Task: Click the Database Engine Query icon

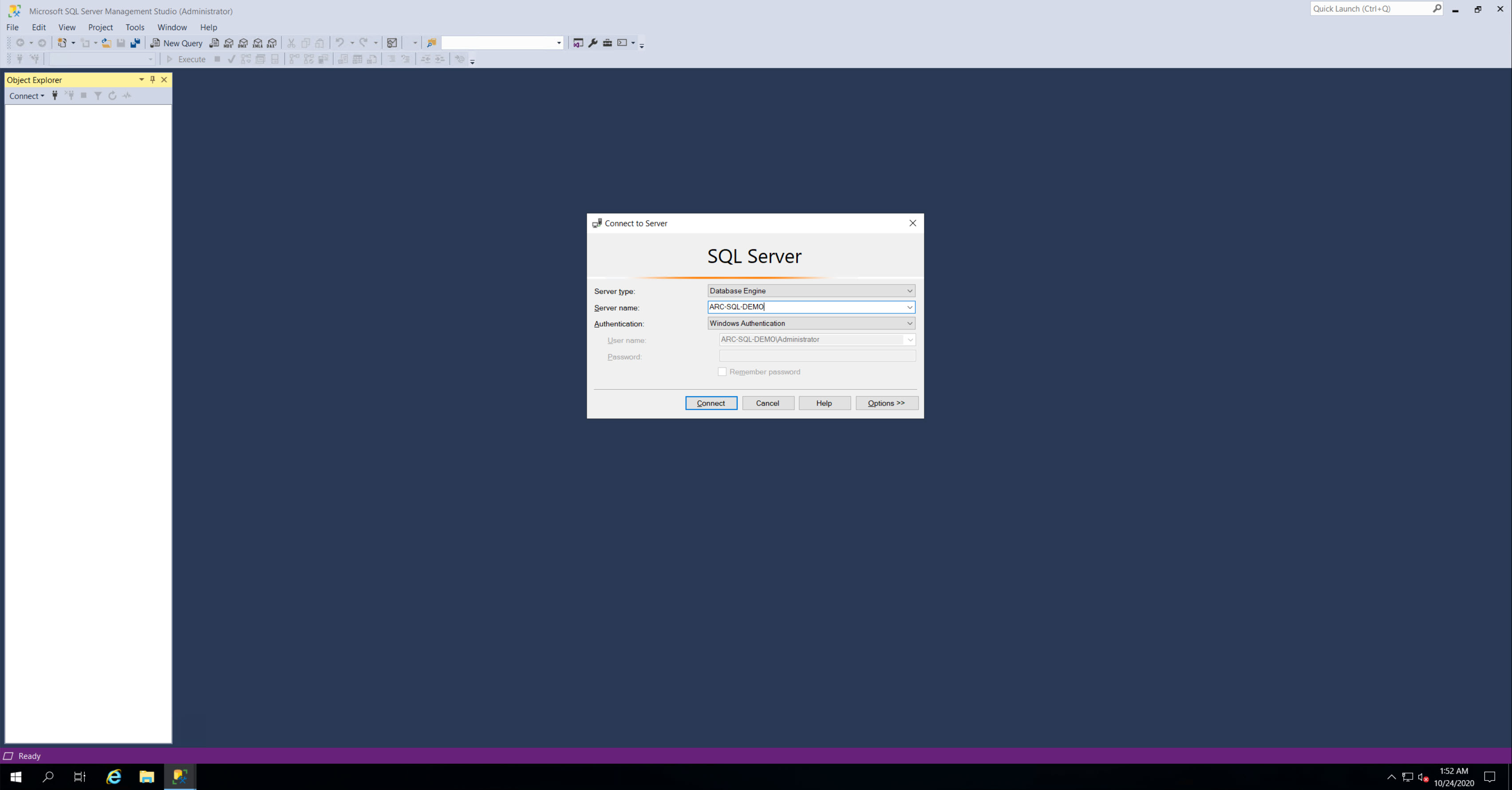Action: (x=214, y=43)
